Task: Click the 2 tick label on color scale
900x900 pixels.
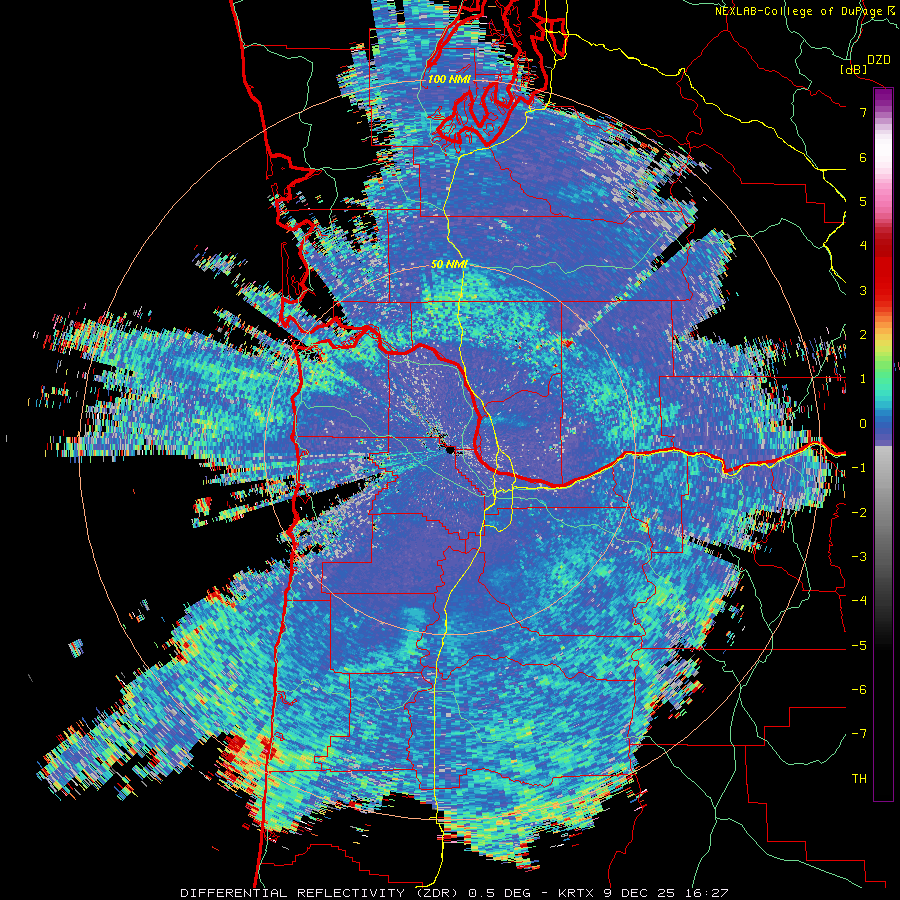Action: pyautogui.click(x=863, y=335)
